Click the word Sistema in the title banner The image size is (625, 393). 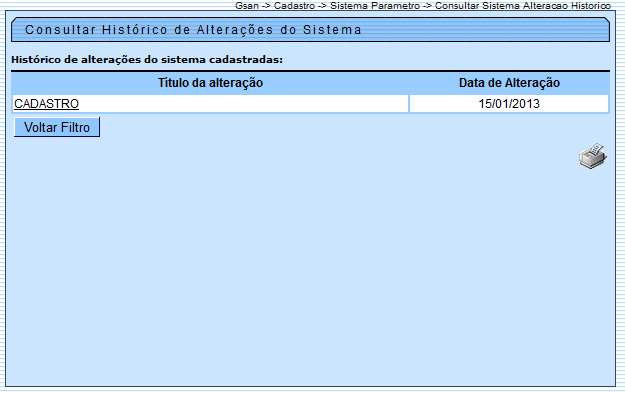tap(332, 30)
